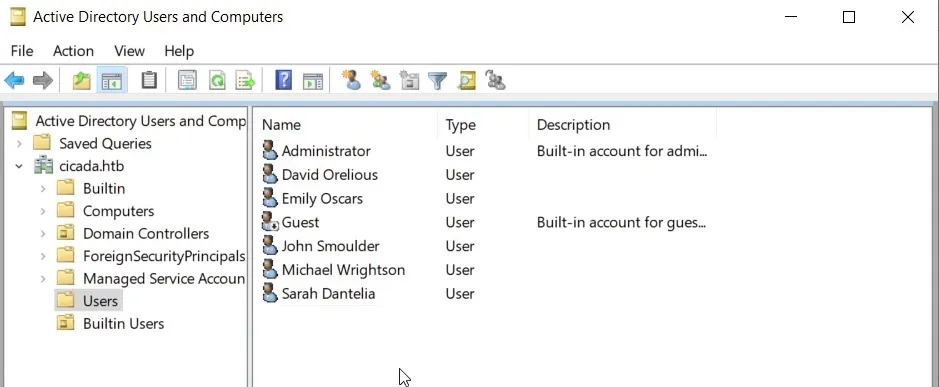Click the Find objects toolbar icon
Image resolution: width=939 pixels, height=387 pixels.
tap(467, 80)
